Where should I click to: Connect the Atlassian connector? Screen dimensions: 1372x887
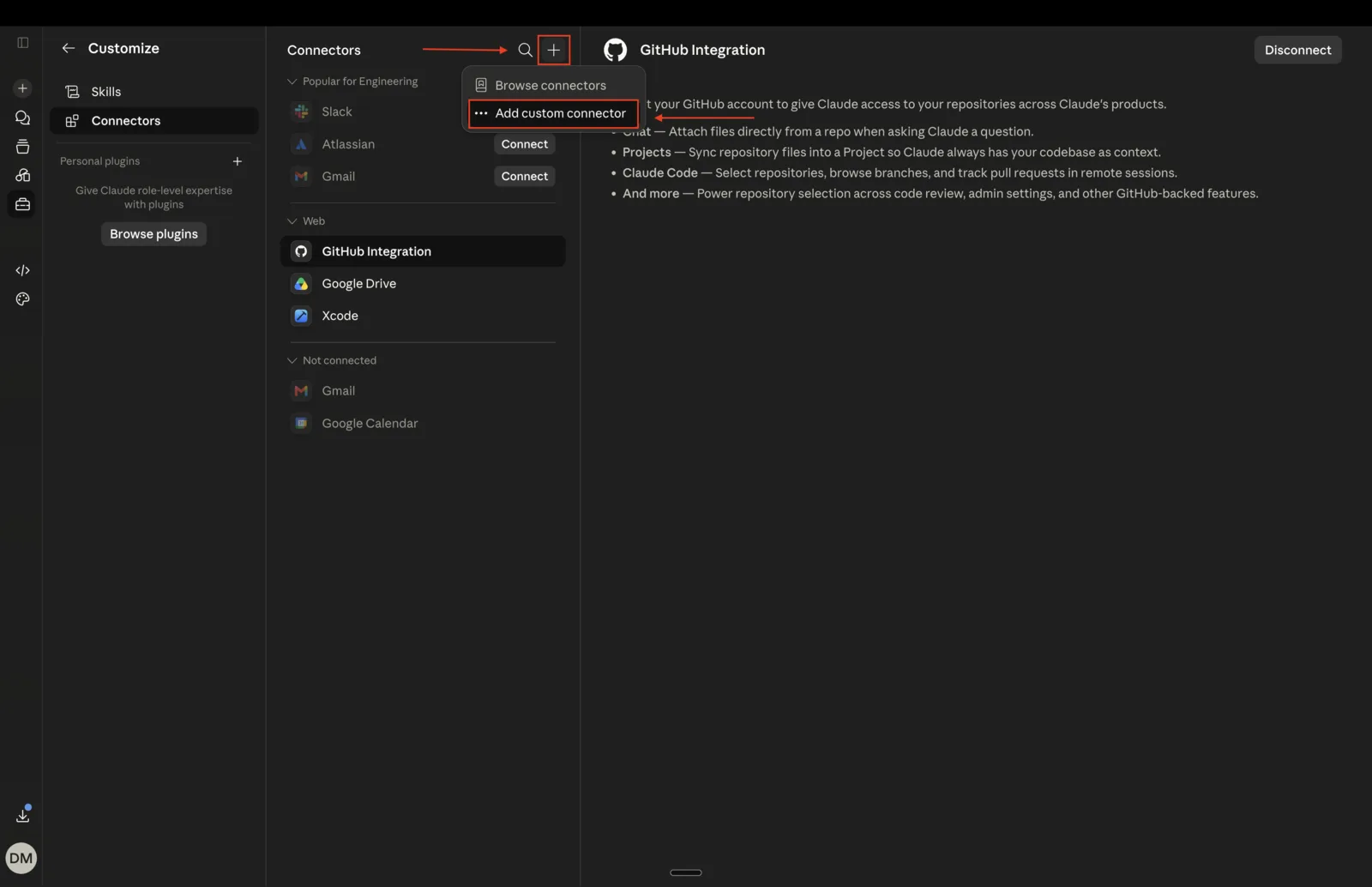pyautogui.click(x=524, y=144)
